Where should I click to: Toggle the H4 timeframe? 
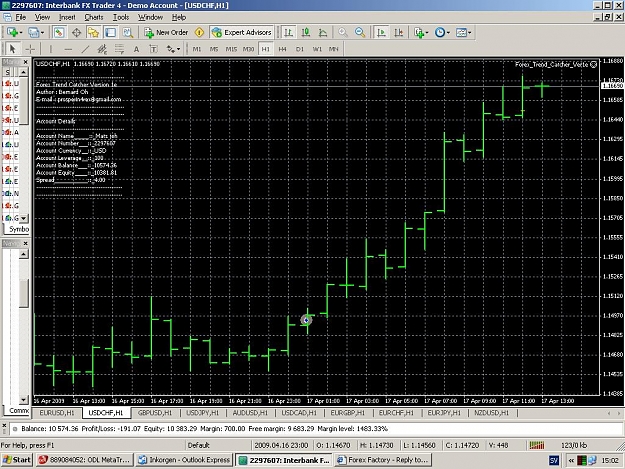(283, 49)
